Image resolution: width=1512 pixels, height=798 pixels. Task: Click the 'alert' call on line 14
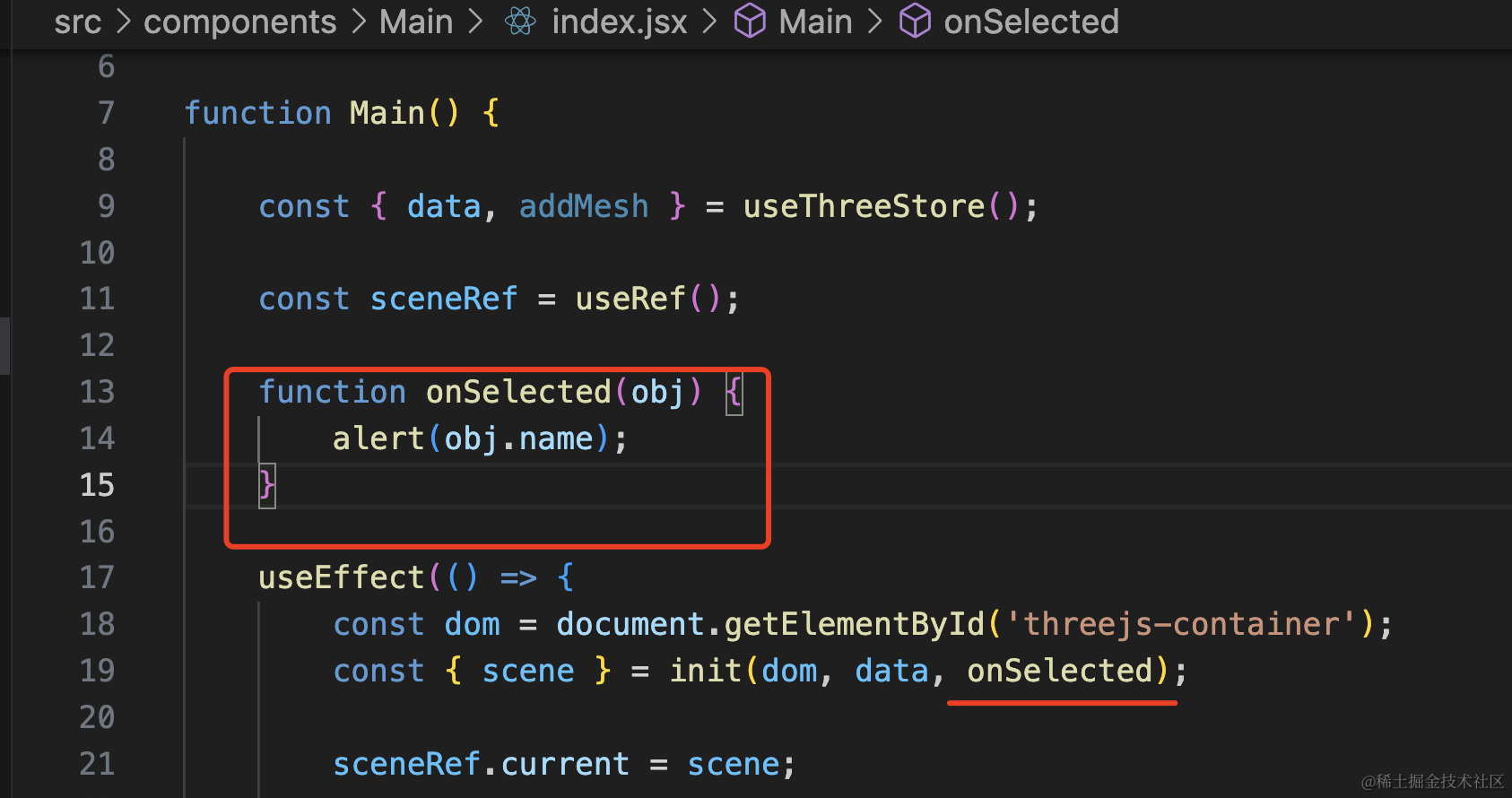(x=378, y=438)
